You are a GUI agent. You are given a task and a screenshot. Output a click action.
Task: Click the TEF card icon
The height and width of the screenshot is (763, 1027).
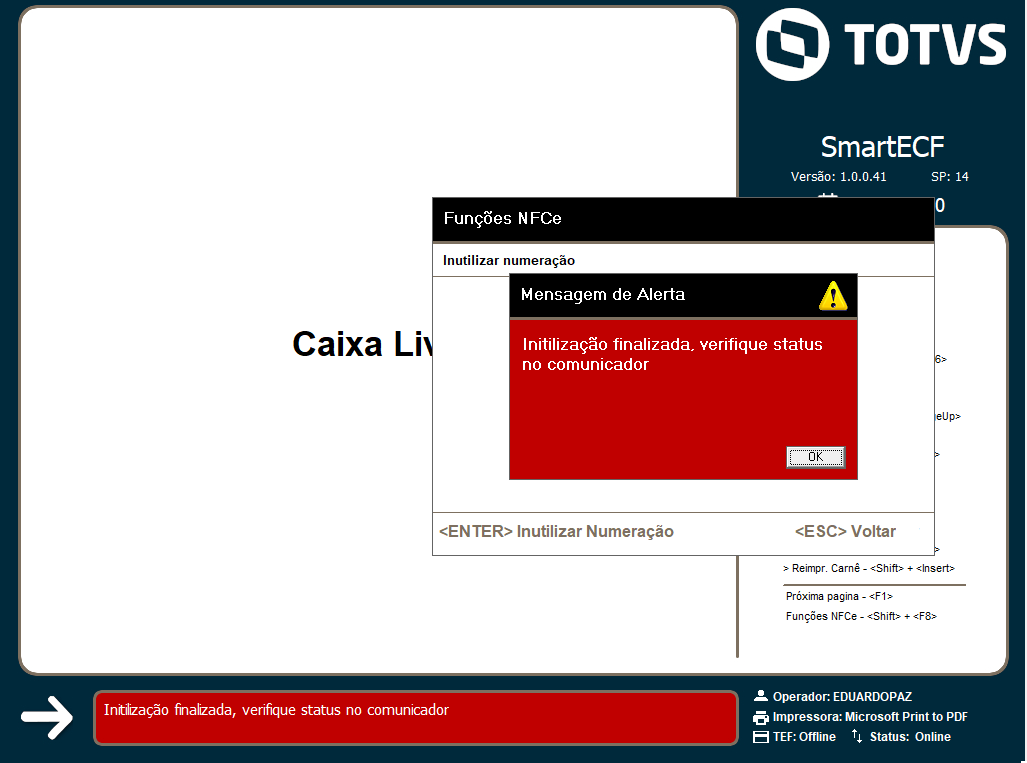(x=760, y=737)
